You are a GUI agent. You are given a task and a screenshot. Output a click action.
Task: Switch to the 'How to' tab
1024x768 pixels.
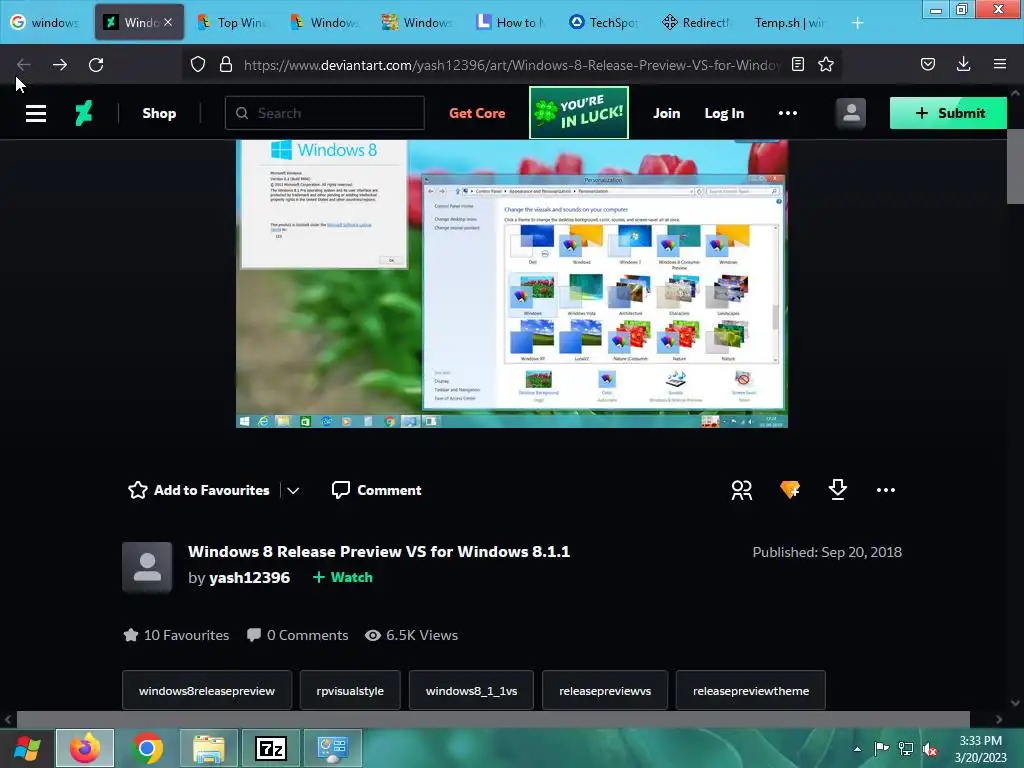(511, 22)
